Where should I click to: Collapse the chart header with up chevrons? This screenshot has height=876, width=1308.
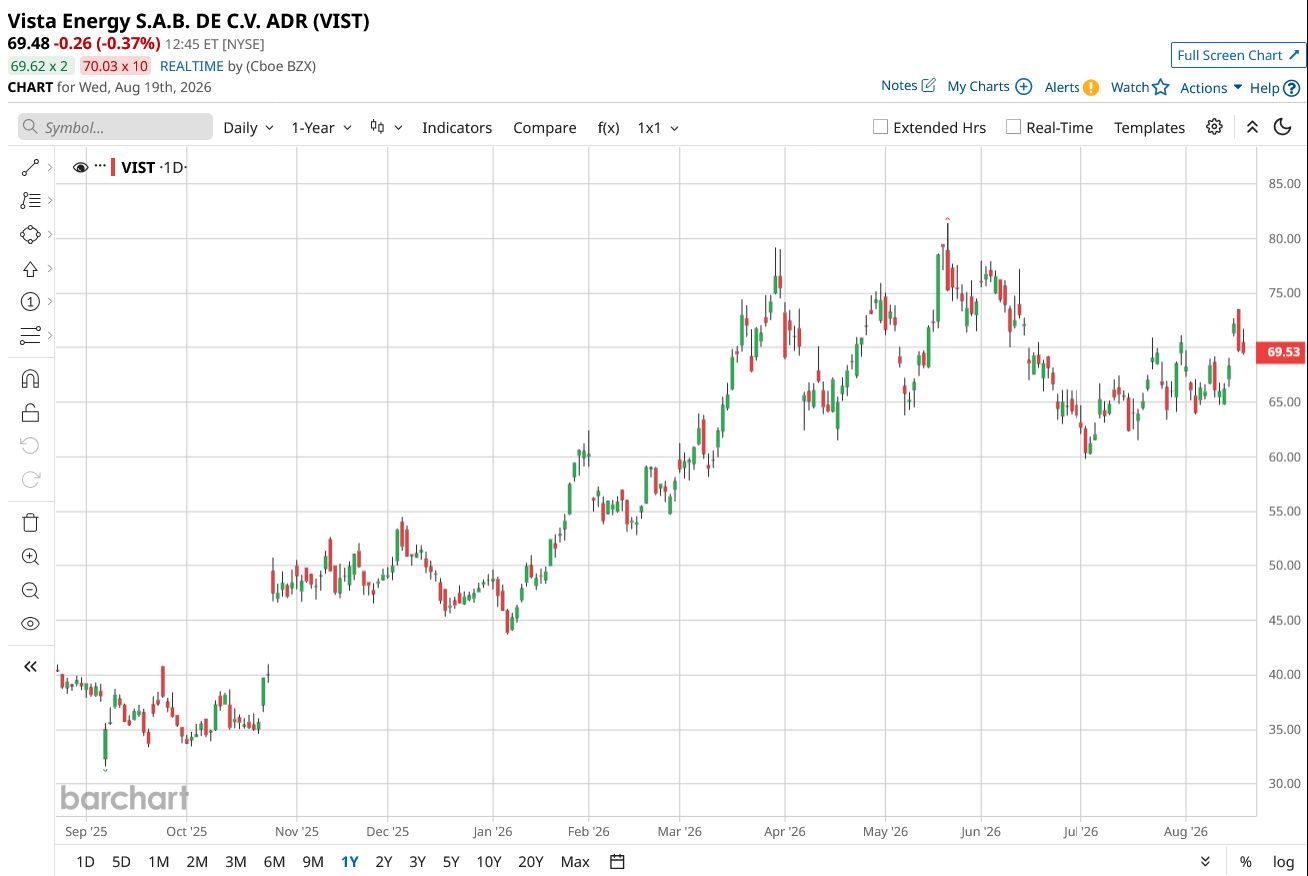pos(1252,127)
